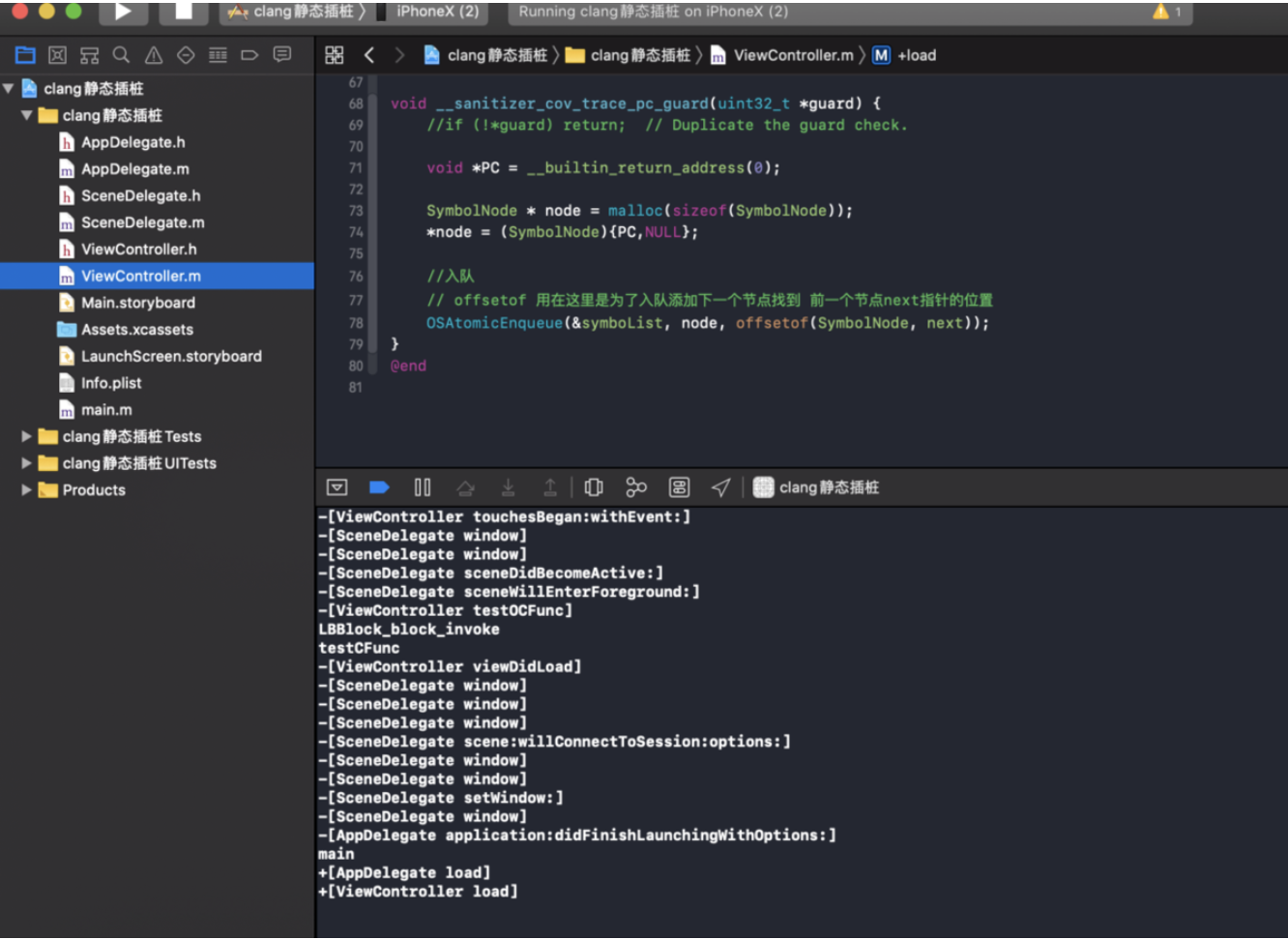Select AppDelegate.m in the navigator

point(134,169)
